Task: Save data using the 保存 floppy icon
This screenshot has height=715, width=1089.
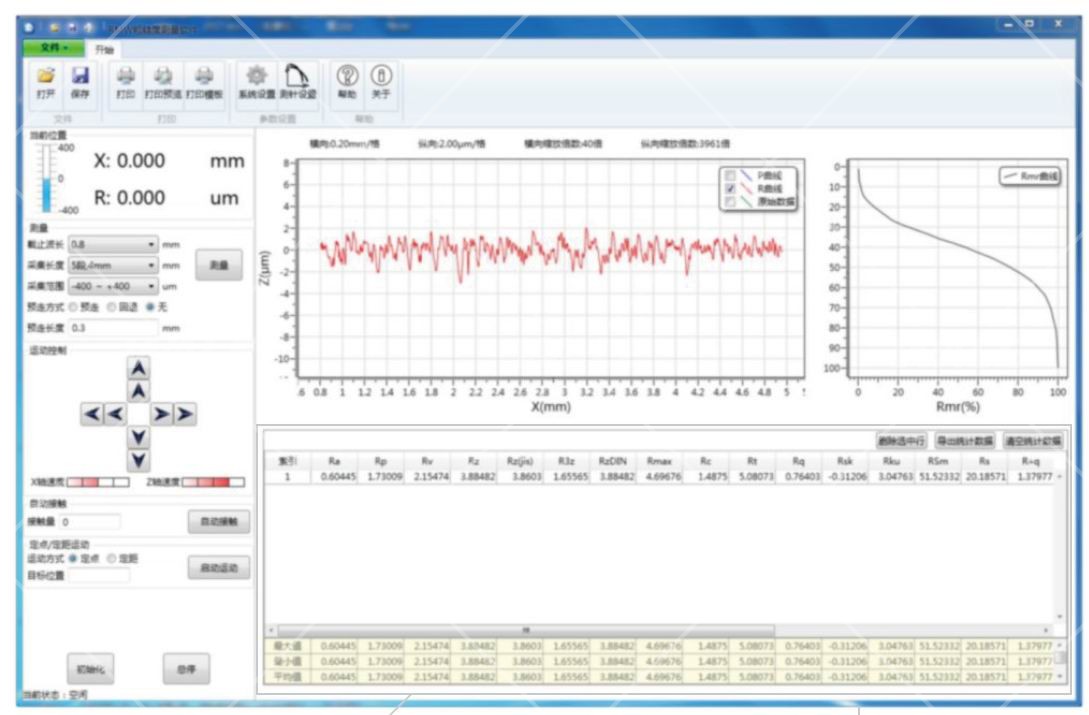Action: tap(80, 83)
